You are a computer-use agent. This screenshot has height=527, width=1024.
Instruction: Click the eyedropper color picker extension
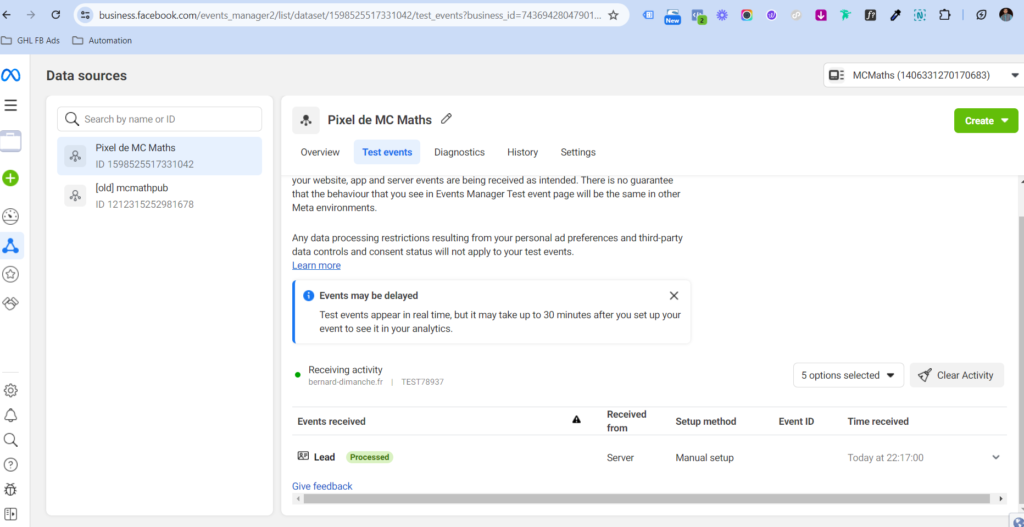pyautogui.click(x=895, y=15)
